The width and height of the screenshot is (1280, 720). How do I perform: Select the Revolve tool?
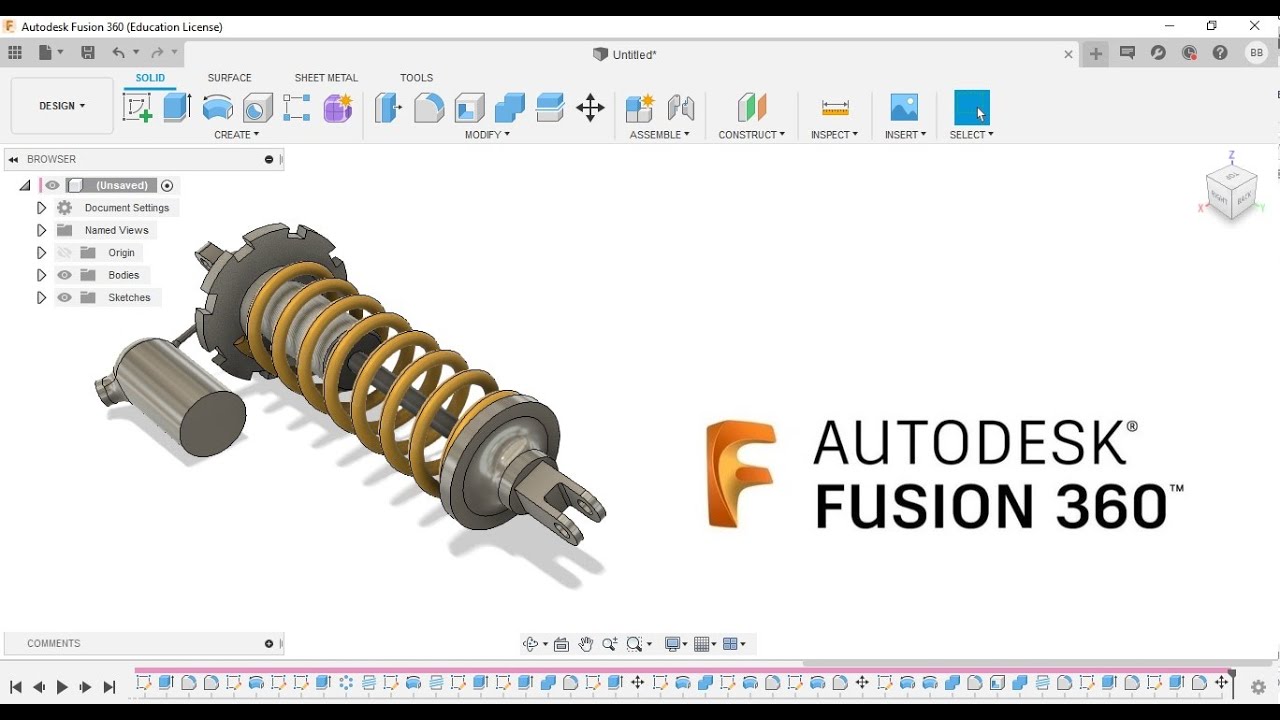click(x=217, y=107)
